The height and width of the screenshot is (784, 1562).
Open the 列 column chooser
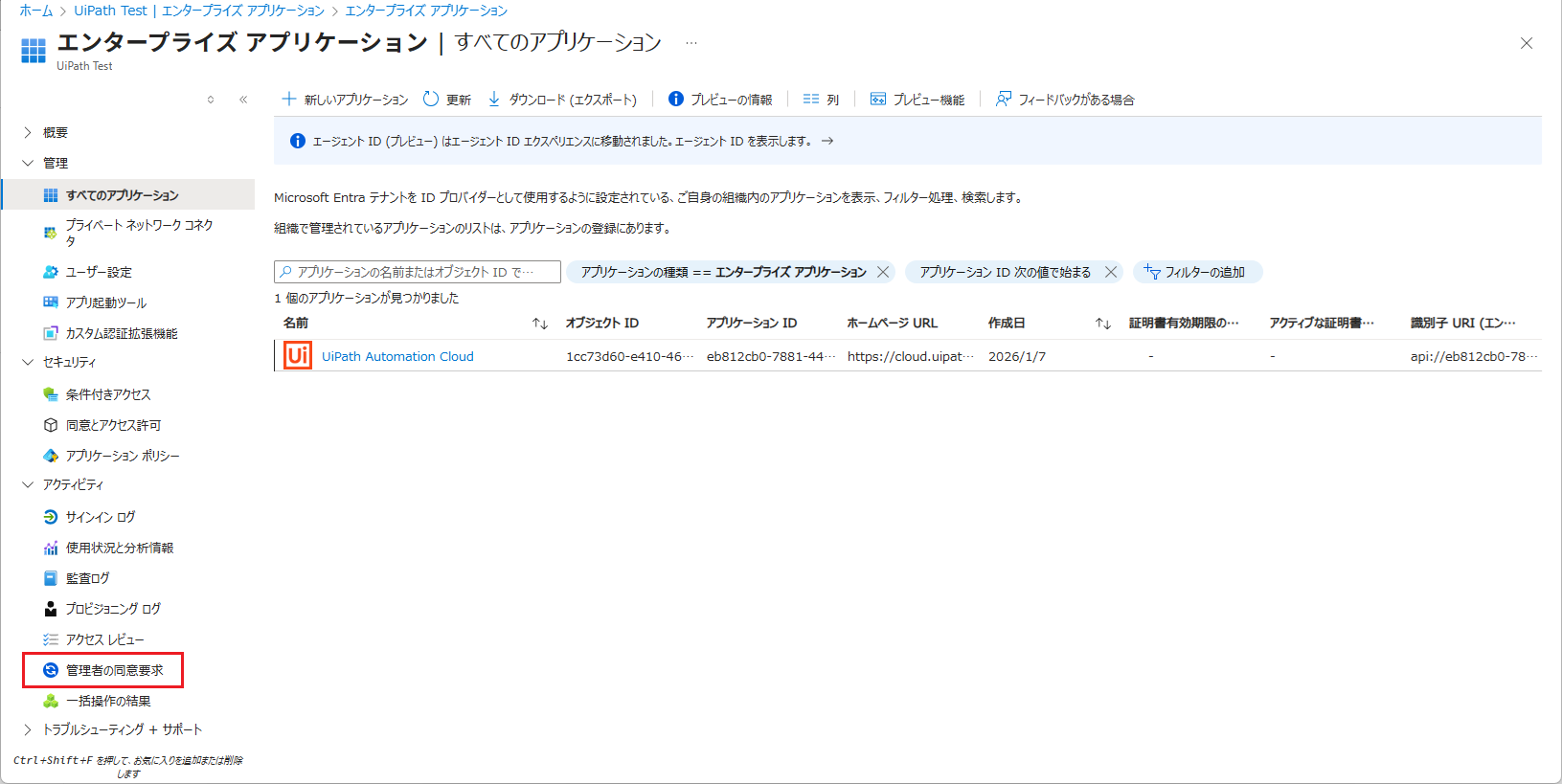[821, 100]
